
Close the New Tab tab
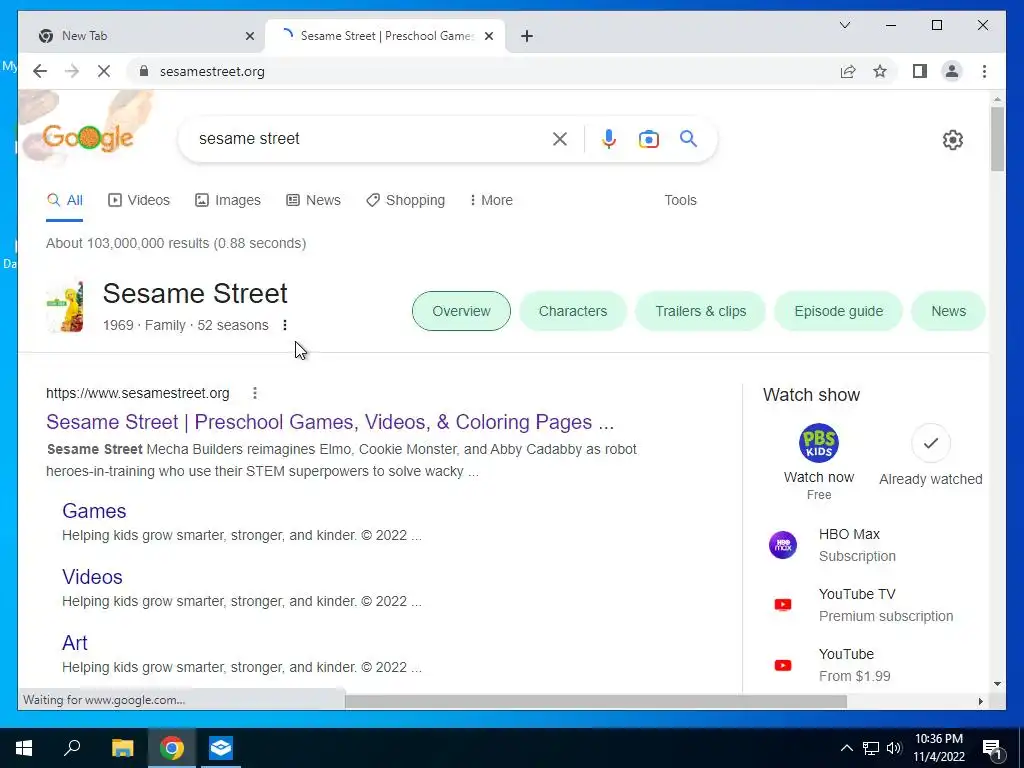[249, 36]
